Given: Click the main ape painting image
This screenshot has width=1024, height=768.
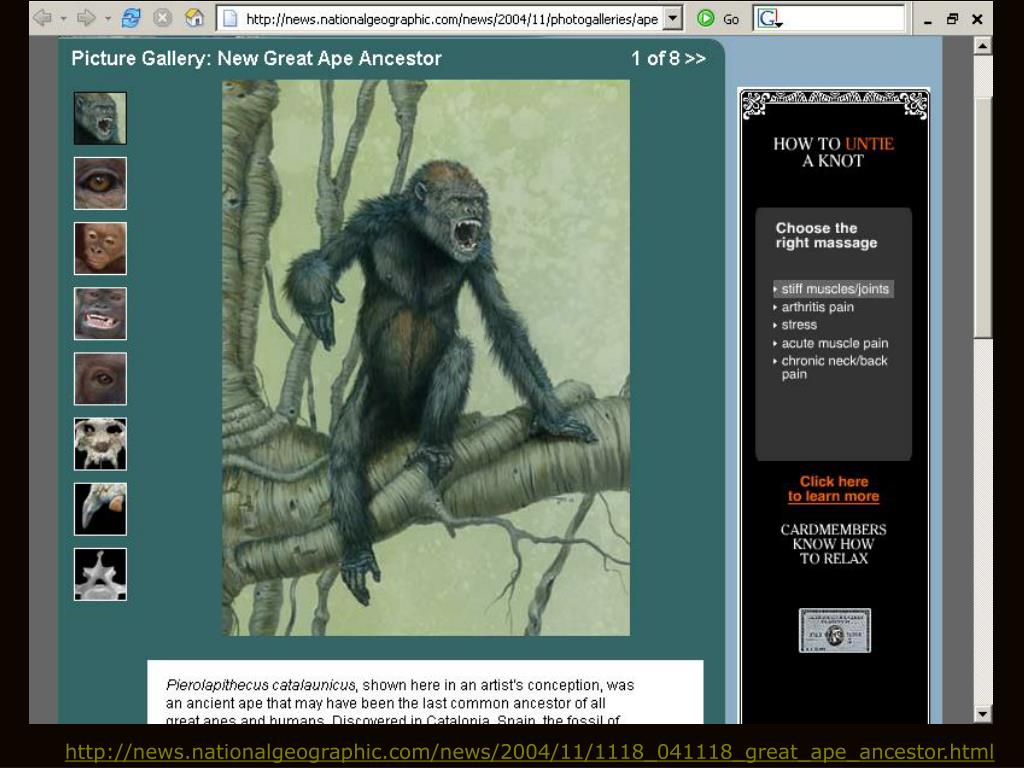Looking at the screenshot, I should click(426, 358).
